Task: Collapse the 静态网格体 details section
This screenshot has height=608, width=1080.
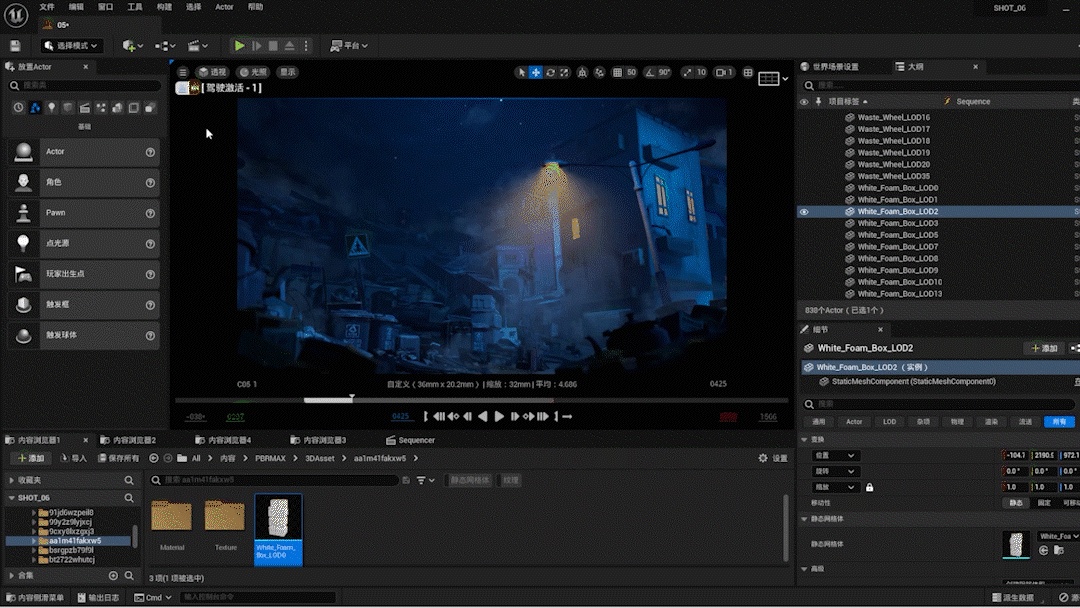Action: [804, 519]
